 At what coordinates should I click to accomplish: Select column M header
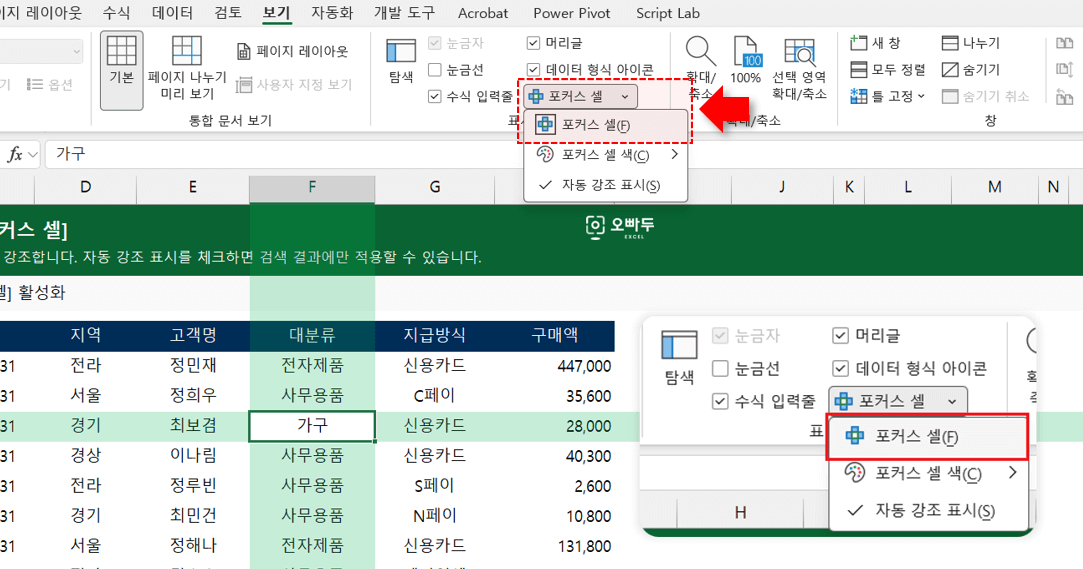pyautogui.click(x=995, y=187)
